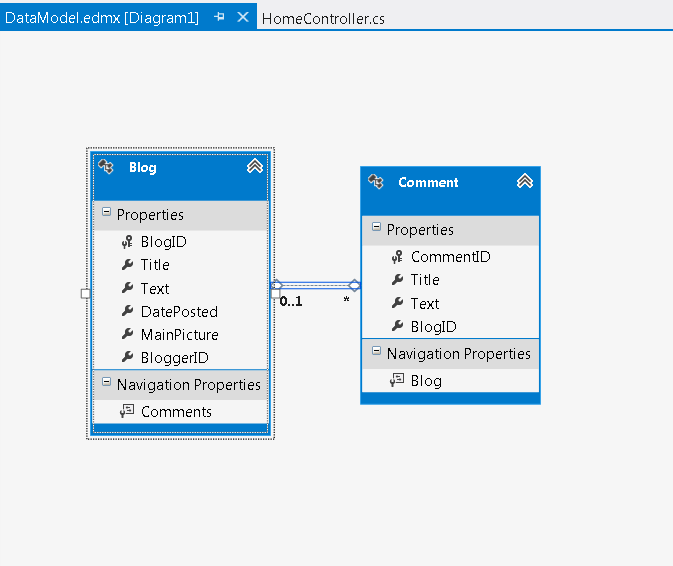Collapse Blog's Properties section
Image resolution: width=673 pixels, height=566 pixels.
[x=106, y=212]
